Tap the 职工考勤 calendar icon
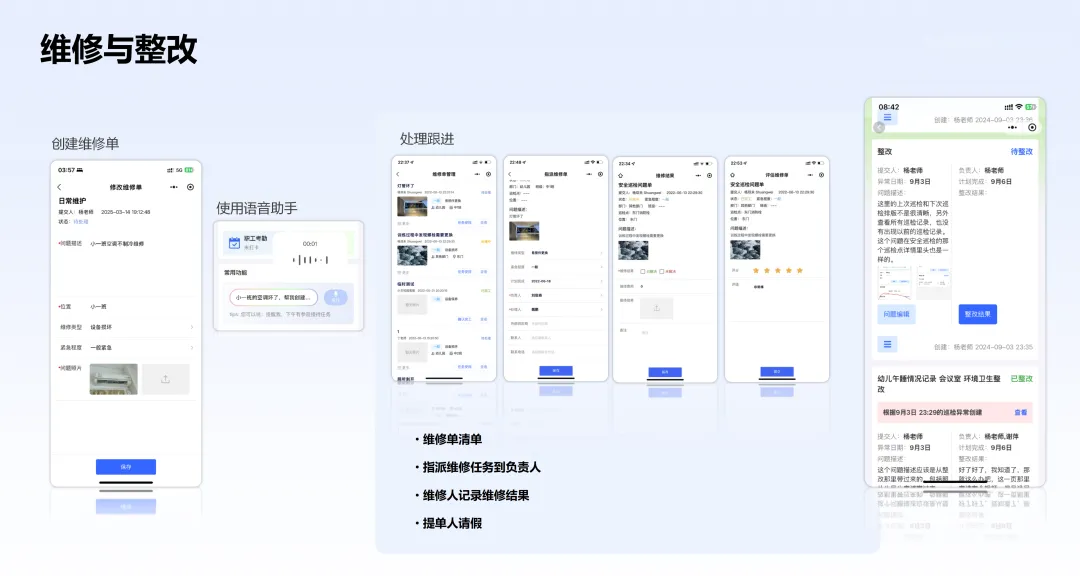 [x=234, y=242]
